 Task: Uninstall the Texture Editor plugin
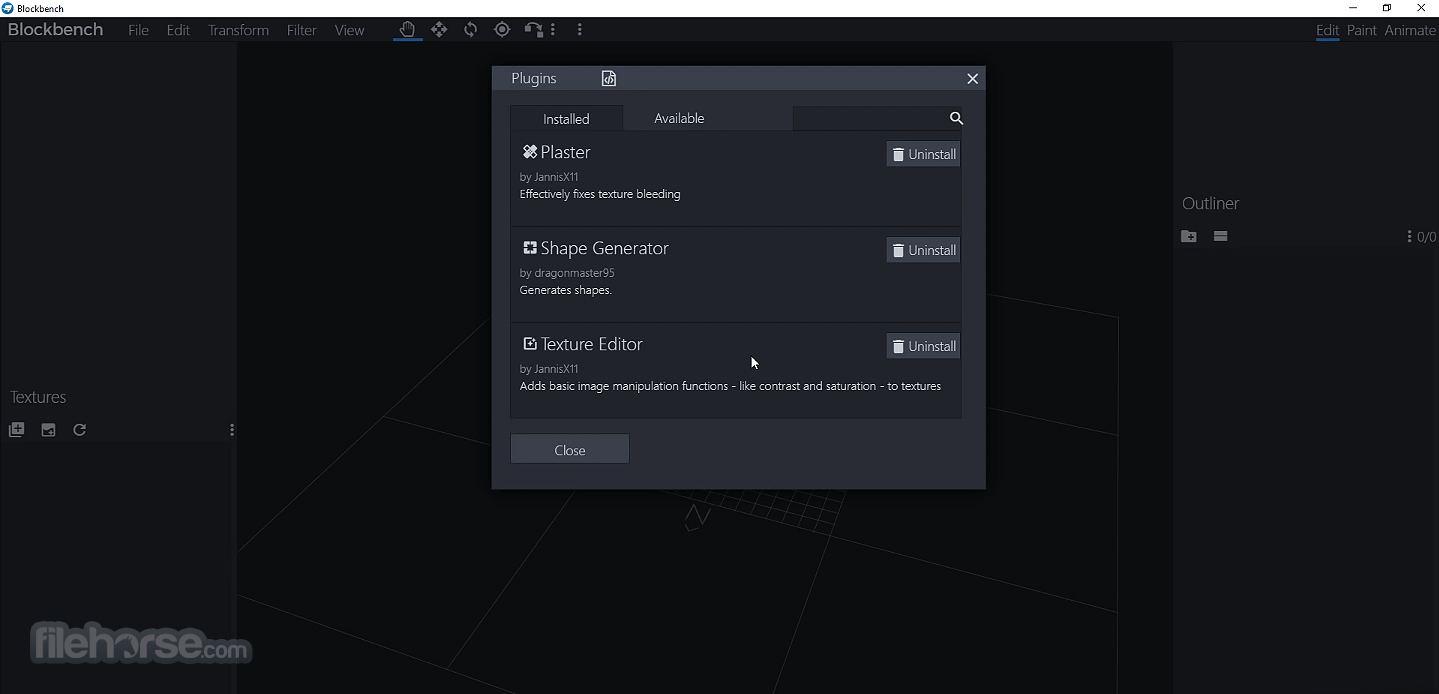pyautogui.click(x=923, y=346)
